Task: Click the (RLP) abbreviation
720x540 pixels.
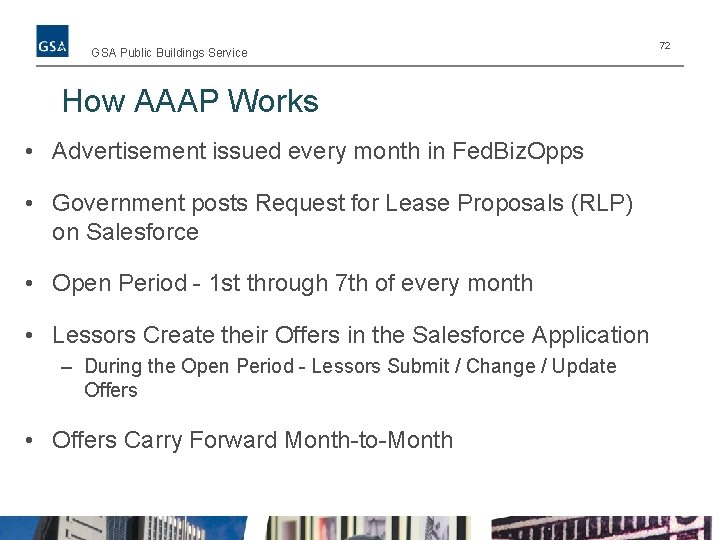Action: 602,203
